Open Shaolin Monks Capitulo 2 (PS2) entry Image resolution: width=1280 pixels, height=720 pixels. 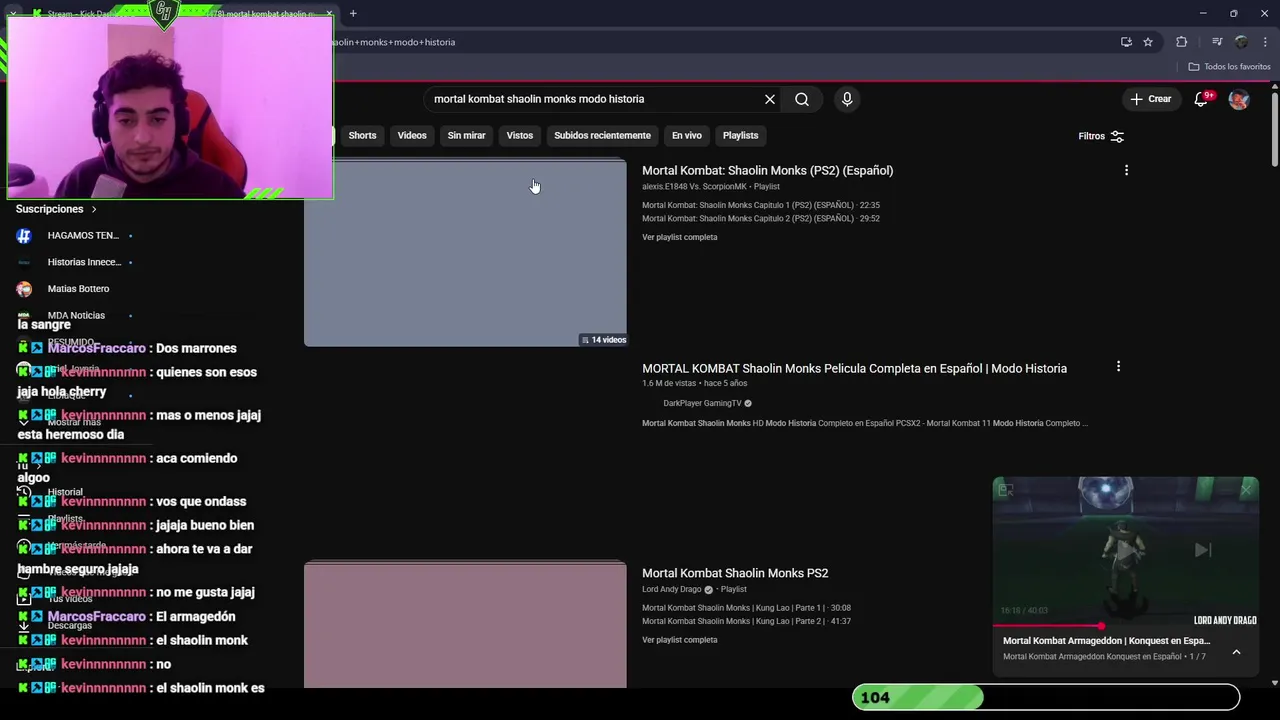point(761,218)
